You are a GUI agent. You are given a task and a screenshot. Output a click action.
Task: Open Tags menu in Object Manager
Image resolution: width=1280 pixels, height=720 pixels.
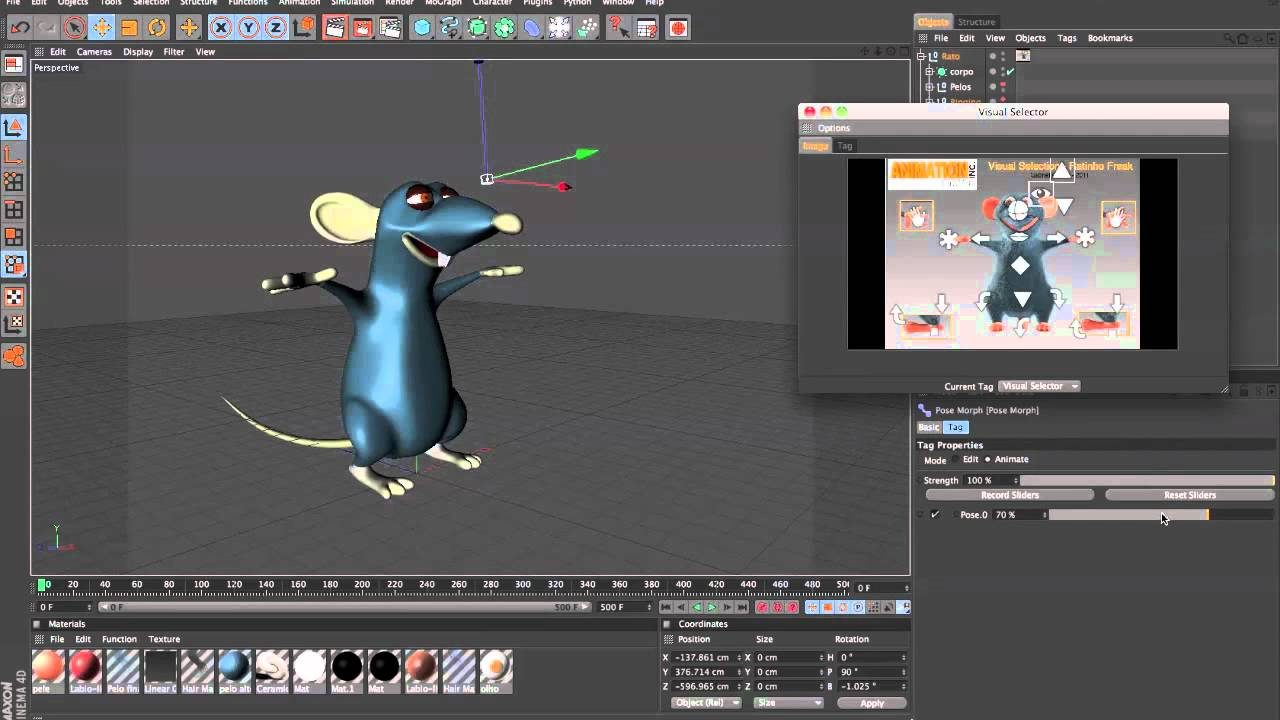click(x=1067, y=38)
